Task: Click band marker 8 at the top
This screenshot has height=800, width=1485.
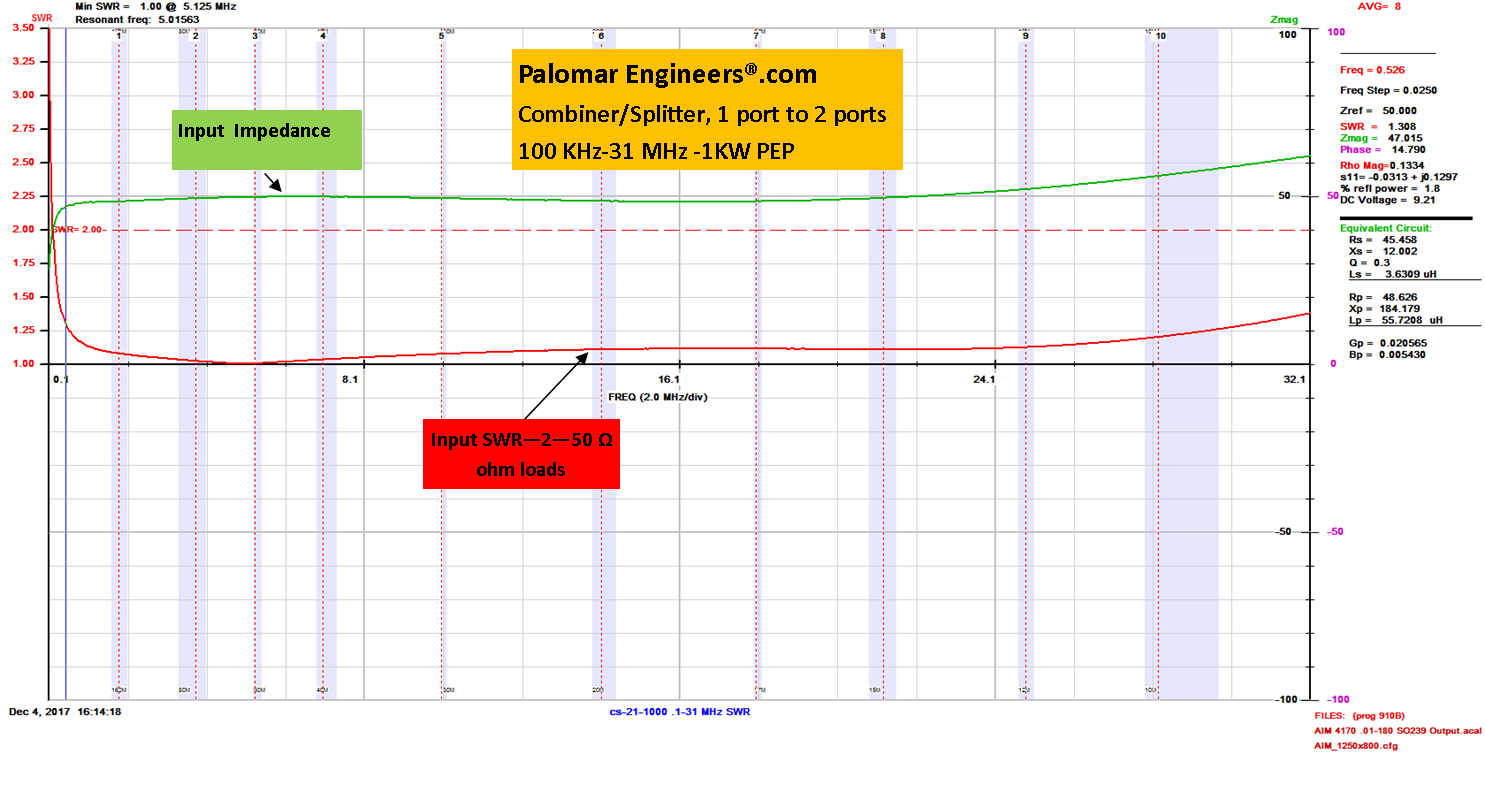Action: click(x=883, y=35)
